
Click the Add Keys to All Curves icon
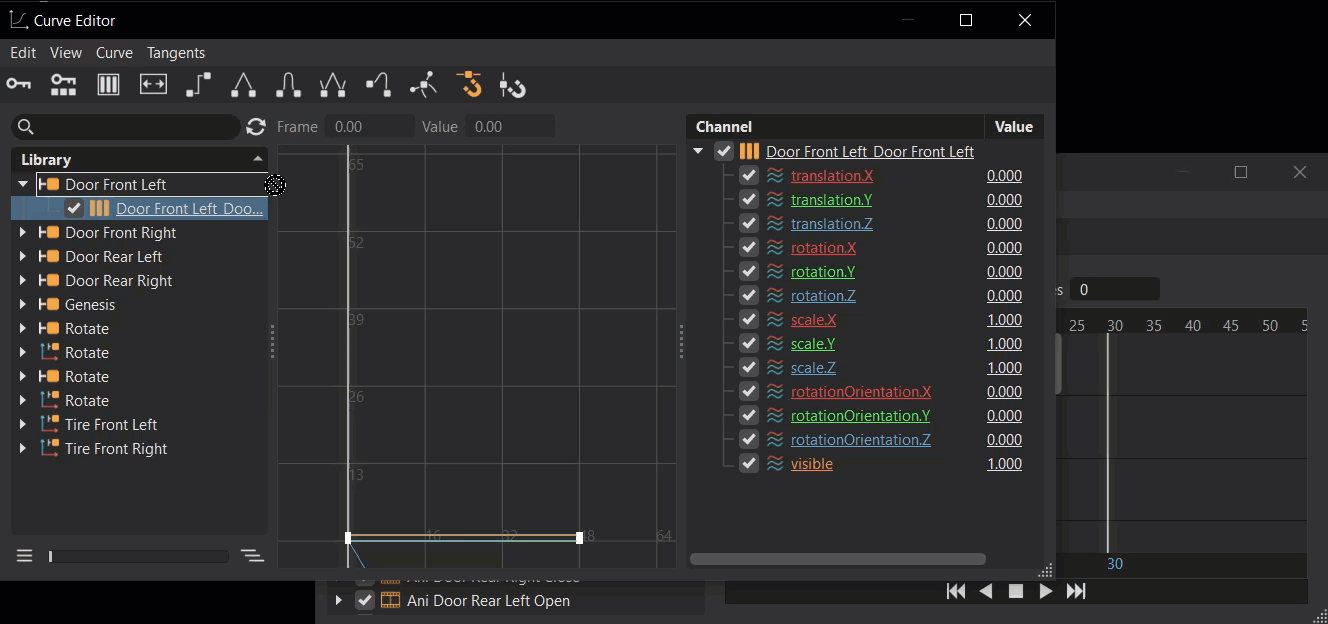[x=63, y=85]
